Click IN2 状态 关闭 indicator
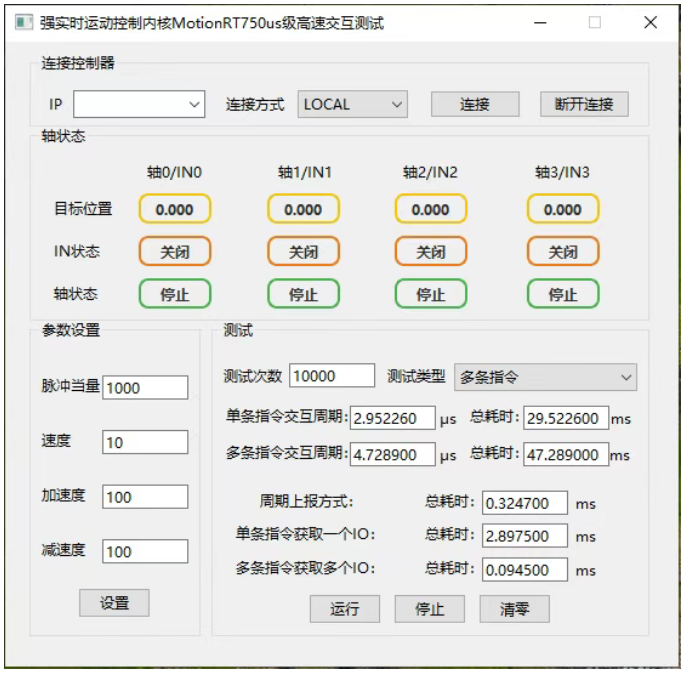Image resolution: width=684 pixels, height=673 pixels. 431,251
